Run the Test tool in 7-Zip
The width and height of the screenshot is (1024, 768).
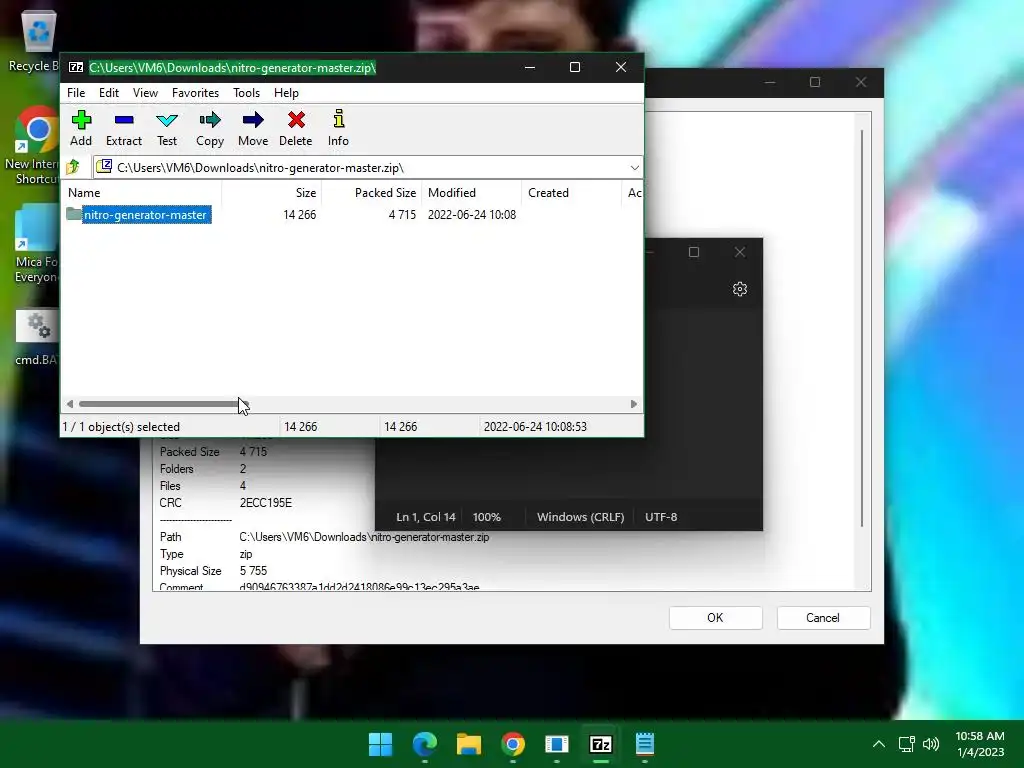tap(167, 128)
